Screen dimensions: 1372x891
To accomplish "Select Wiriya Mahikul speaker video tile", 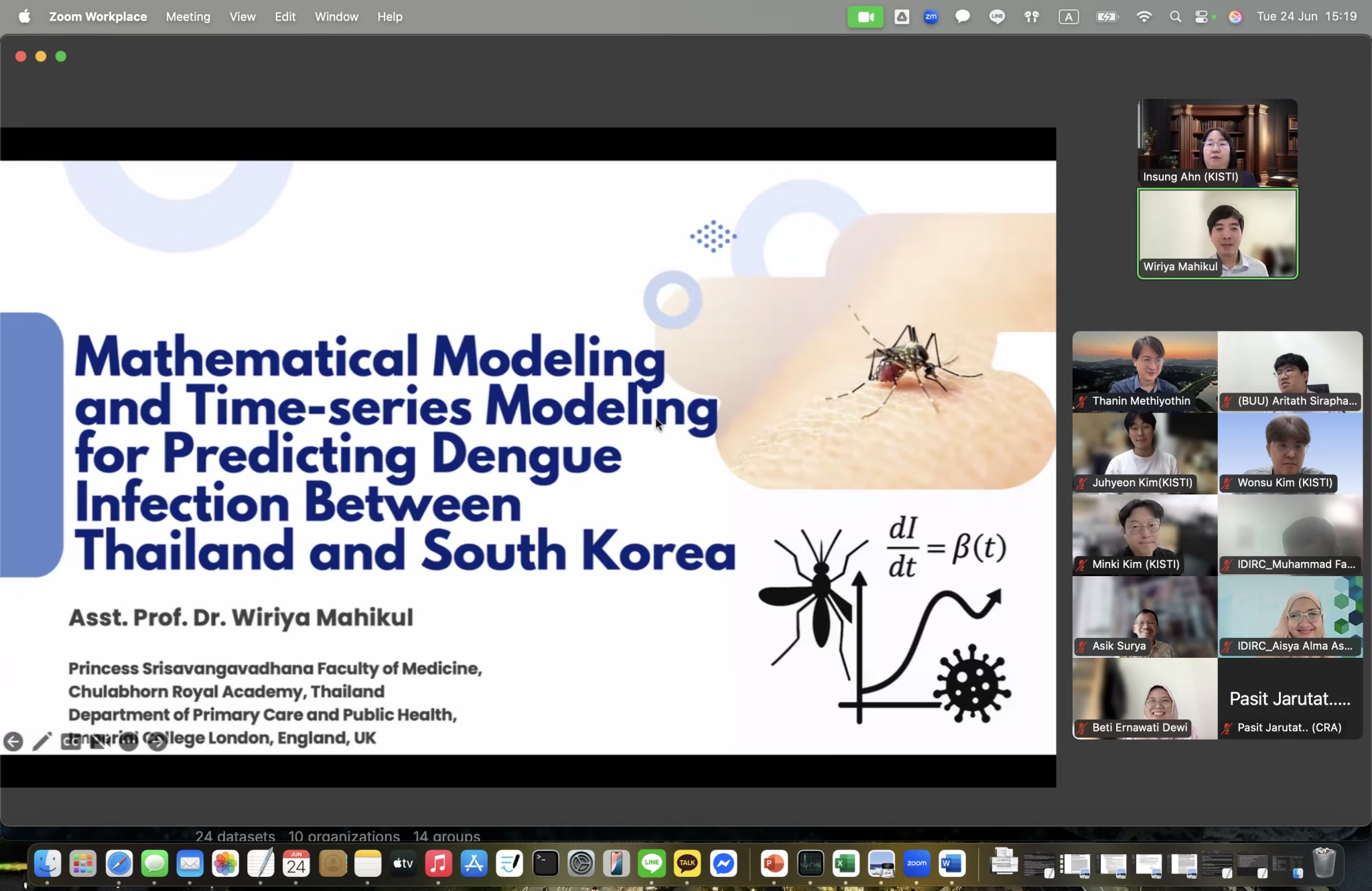I will [1217, 233].
